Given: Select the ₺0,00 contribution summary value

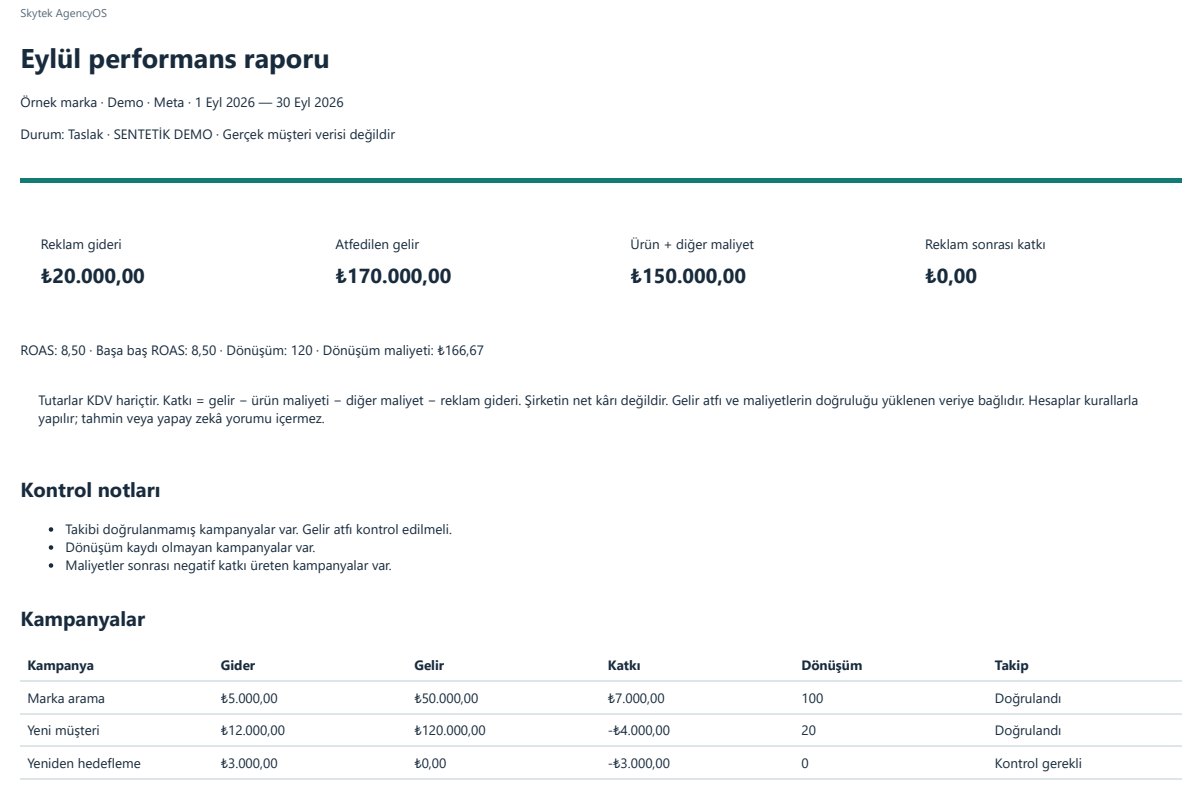Looking at the screenshot, I should tap(951, 276).
